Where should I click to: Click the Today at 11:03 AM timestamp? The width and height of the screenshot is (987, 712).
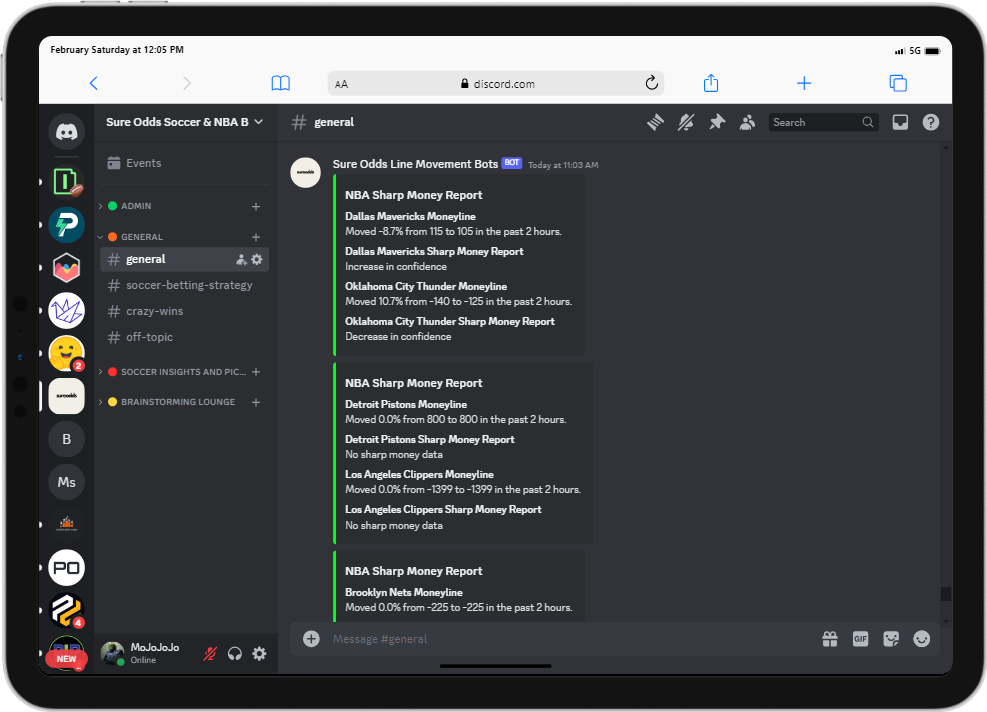pos(563,165)
